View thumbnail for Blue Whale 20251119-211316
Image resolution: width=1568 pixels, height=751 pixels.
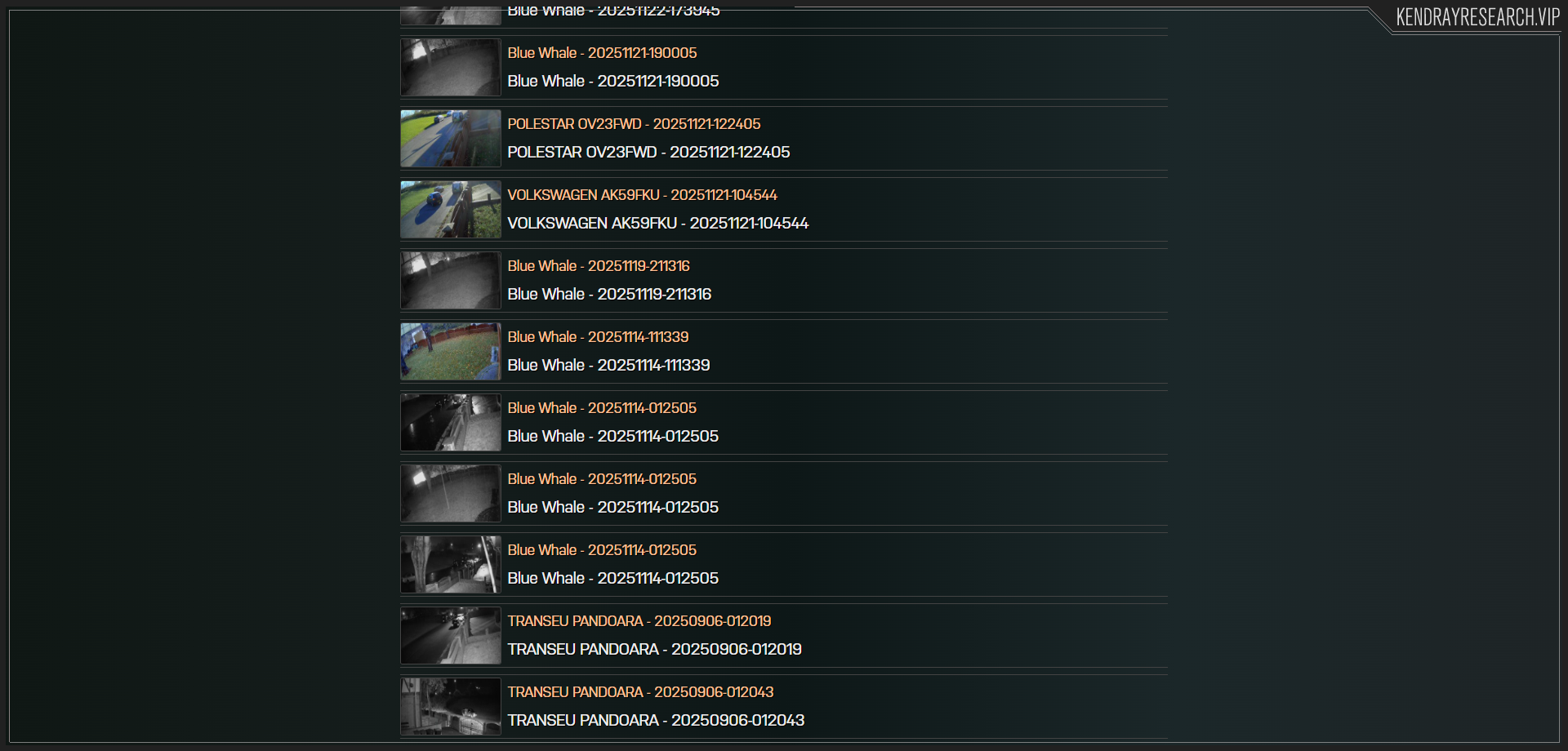(x=451, y=281)
